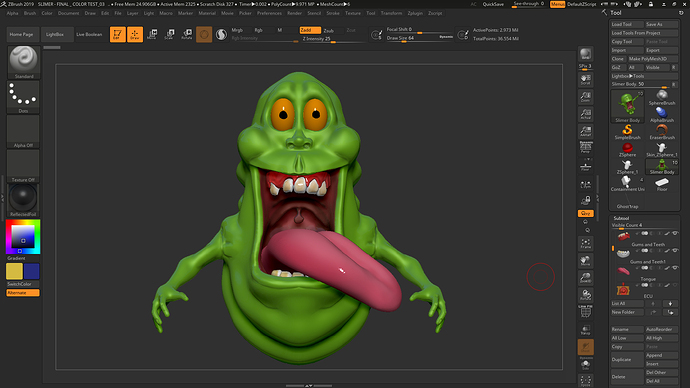Screen dimensions: 690x388
Task: Select the SphereBrush tool
Action: click(x=662, y=98)
